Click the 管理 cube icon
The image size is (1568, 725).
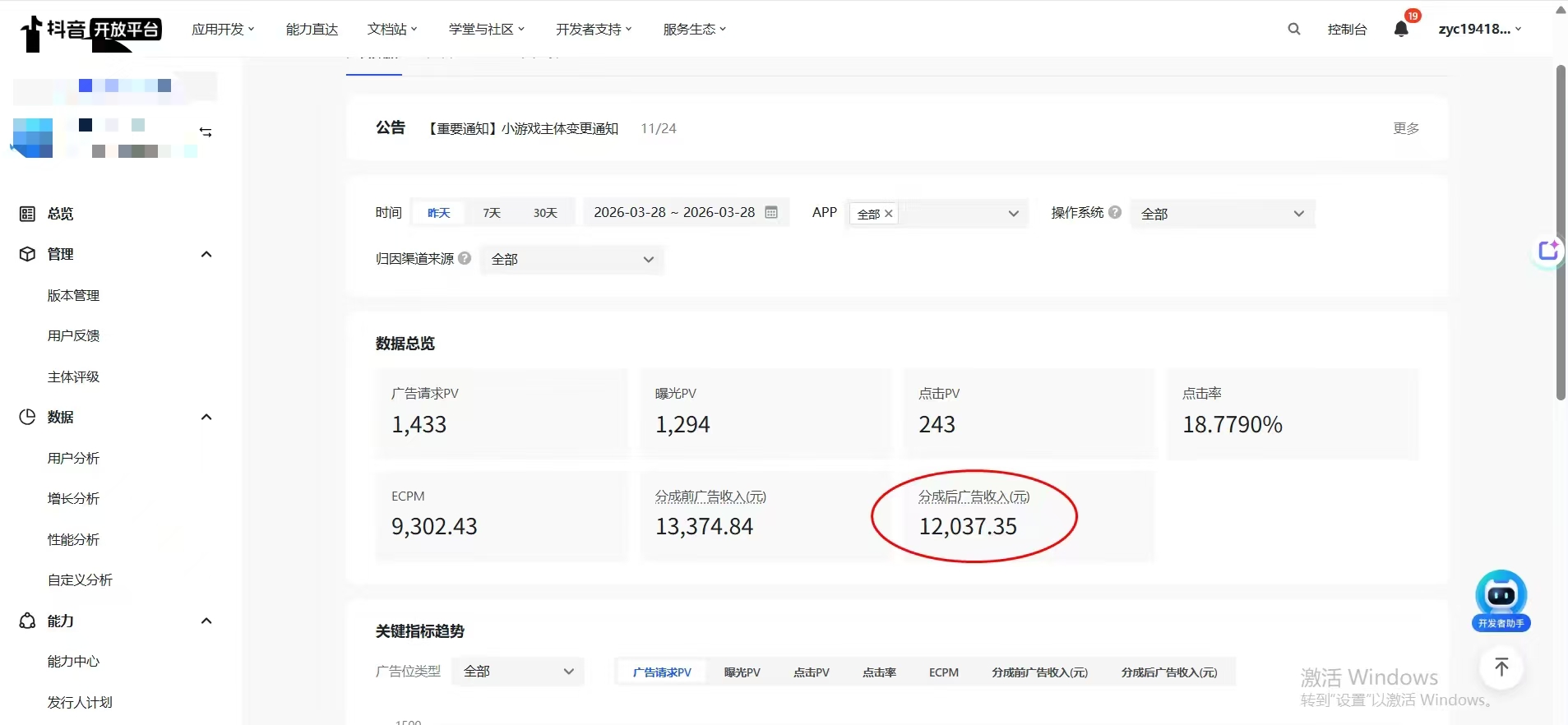[27, 254]
